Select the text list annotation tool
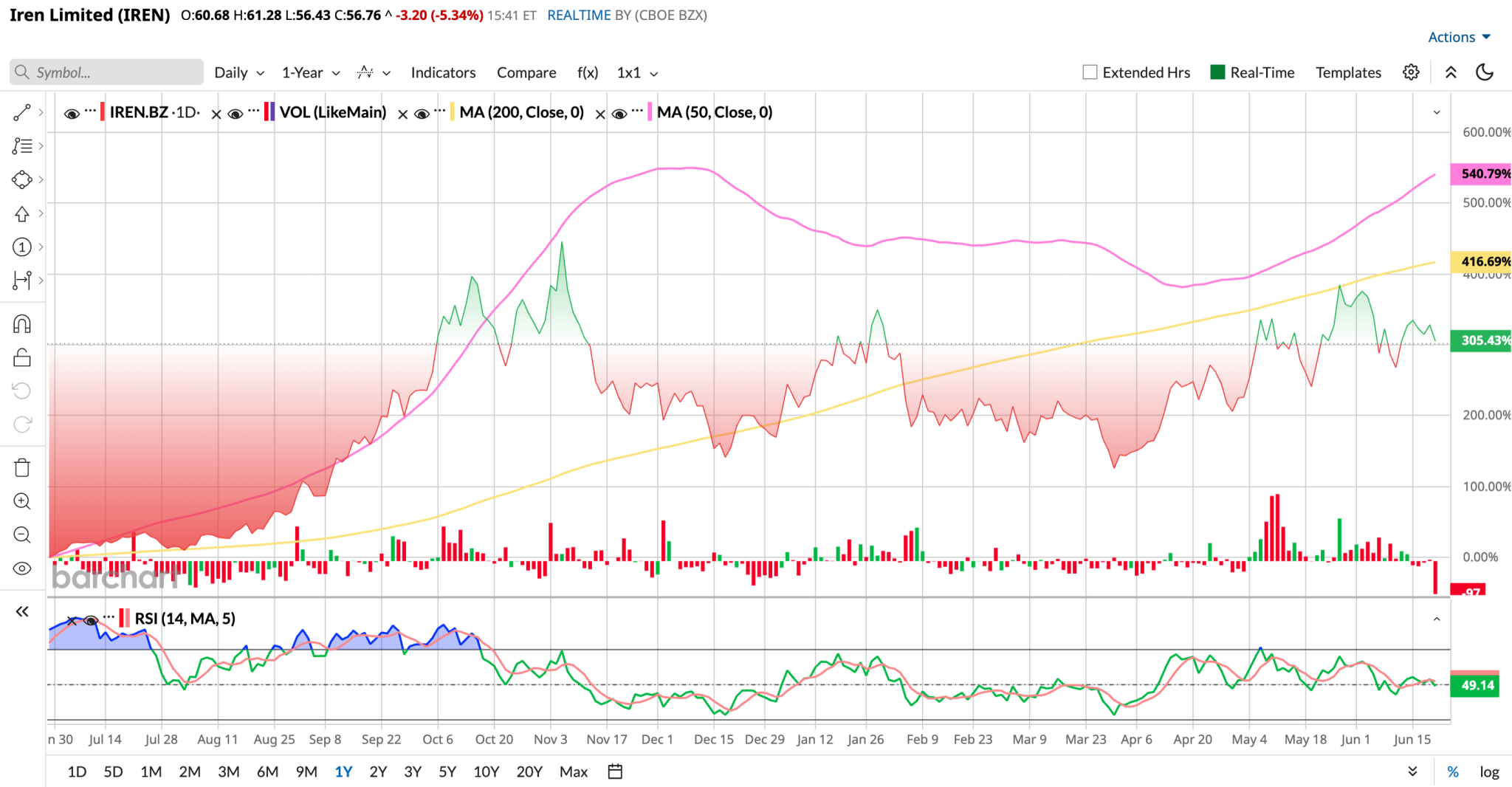 tap(21, 146)
